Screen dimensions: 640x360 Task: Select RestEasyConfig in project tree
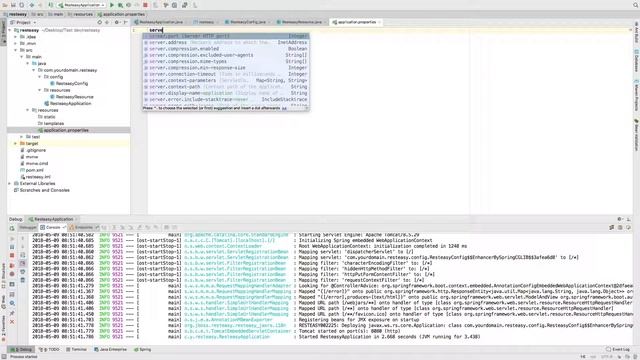72,84
